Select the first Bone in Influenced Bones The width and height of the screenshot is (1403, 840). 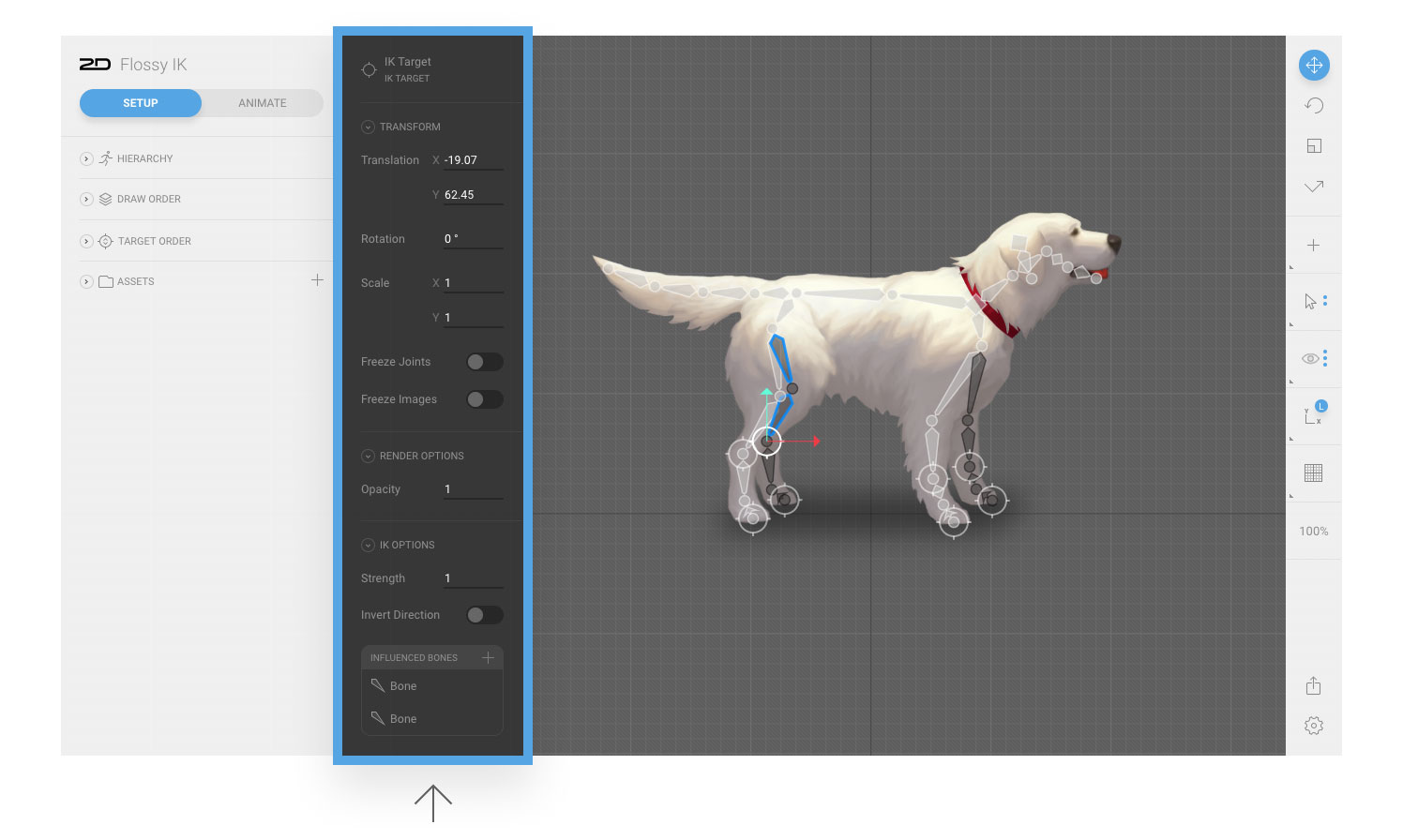[x=432, y=686]
